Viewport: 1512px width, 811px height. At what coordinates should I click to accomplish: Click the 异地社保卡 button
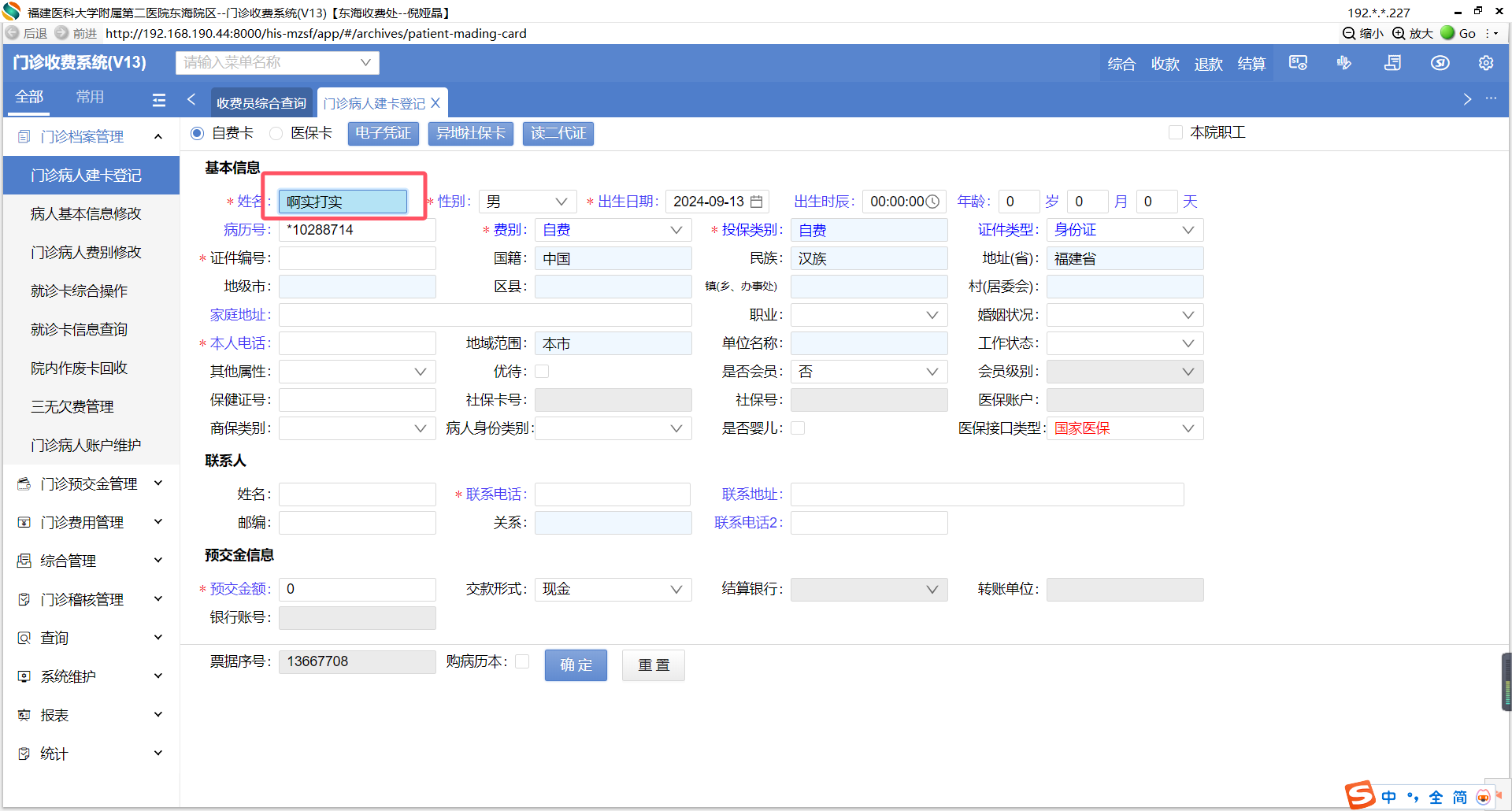pos(471,133)
